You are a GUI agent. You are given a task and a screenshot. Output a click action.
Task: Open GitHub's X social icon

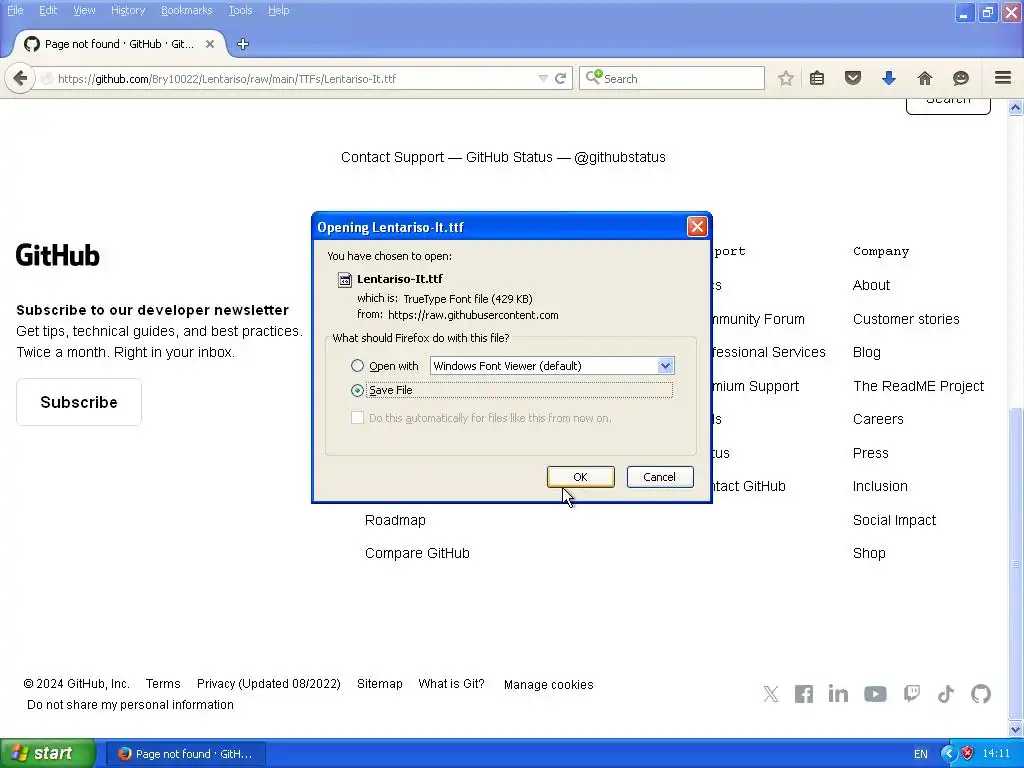pos(771,694)
